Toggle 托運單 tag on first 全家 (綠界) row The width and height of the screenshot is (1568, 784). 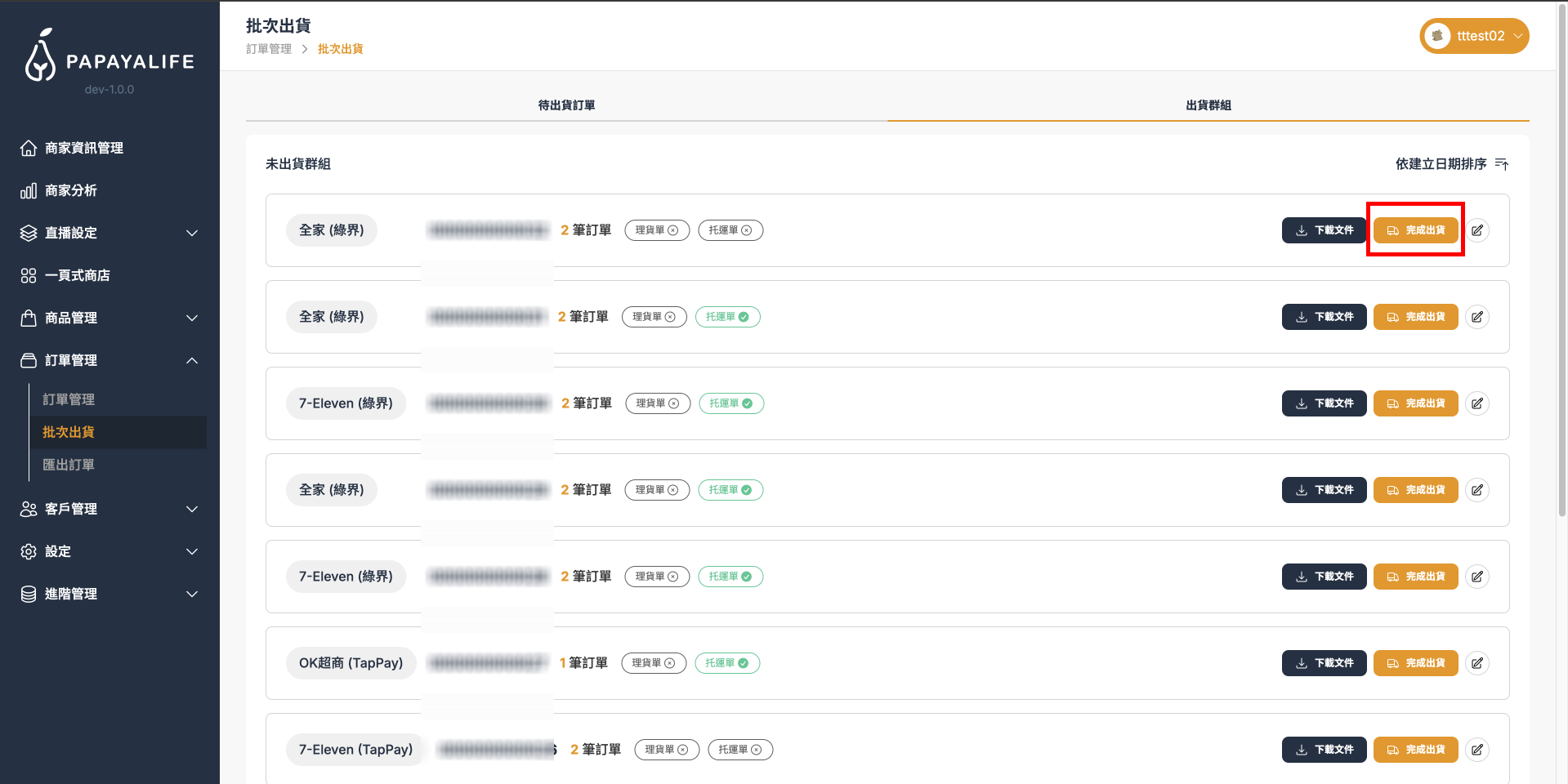(x=730, y=230)
